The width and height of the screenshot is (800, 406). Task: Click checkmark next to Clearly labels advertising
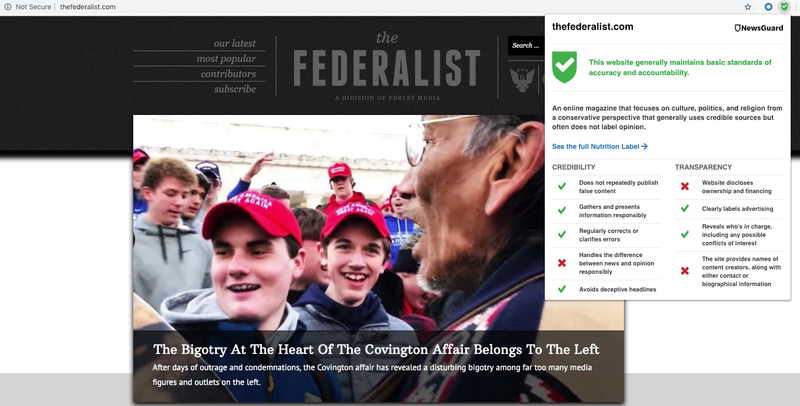pos(685,209)
